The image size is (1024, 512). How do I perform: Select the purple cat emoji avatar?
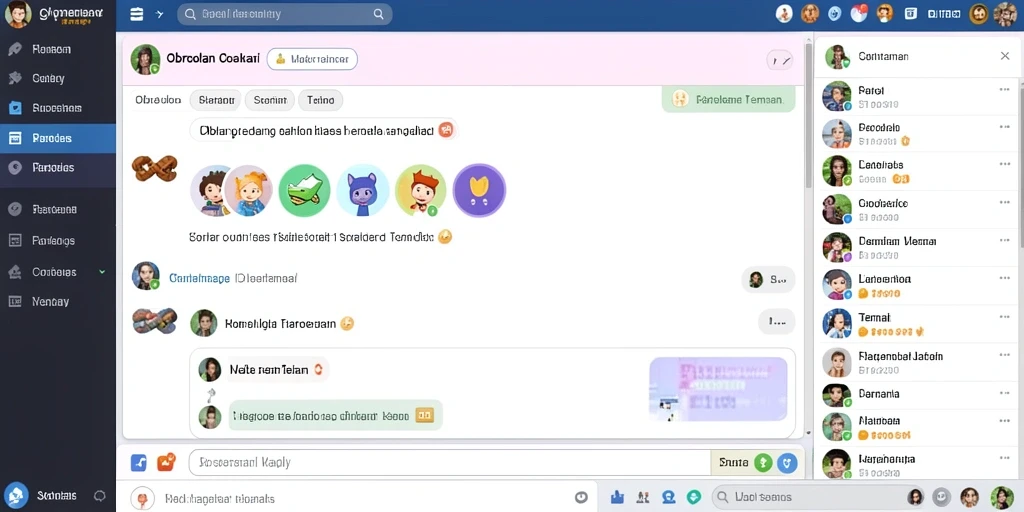pos(362,191)
